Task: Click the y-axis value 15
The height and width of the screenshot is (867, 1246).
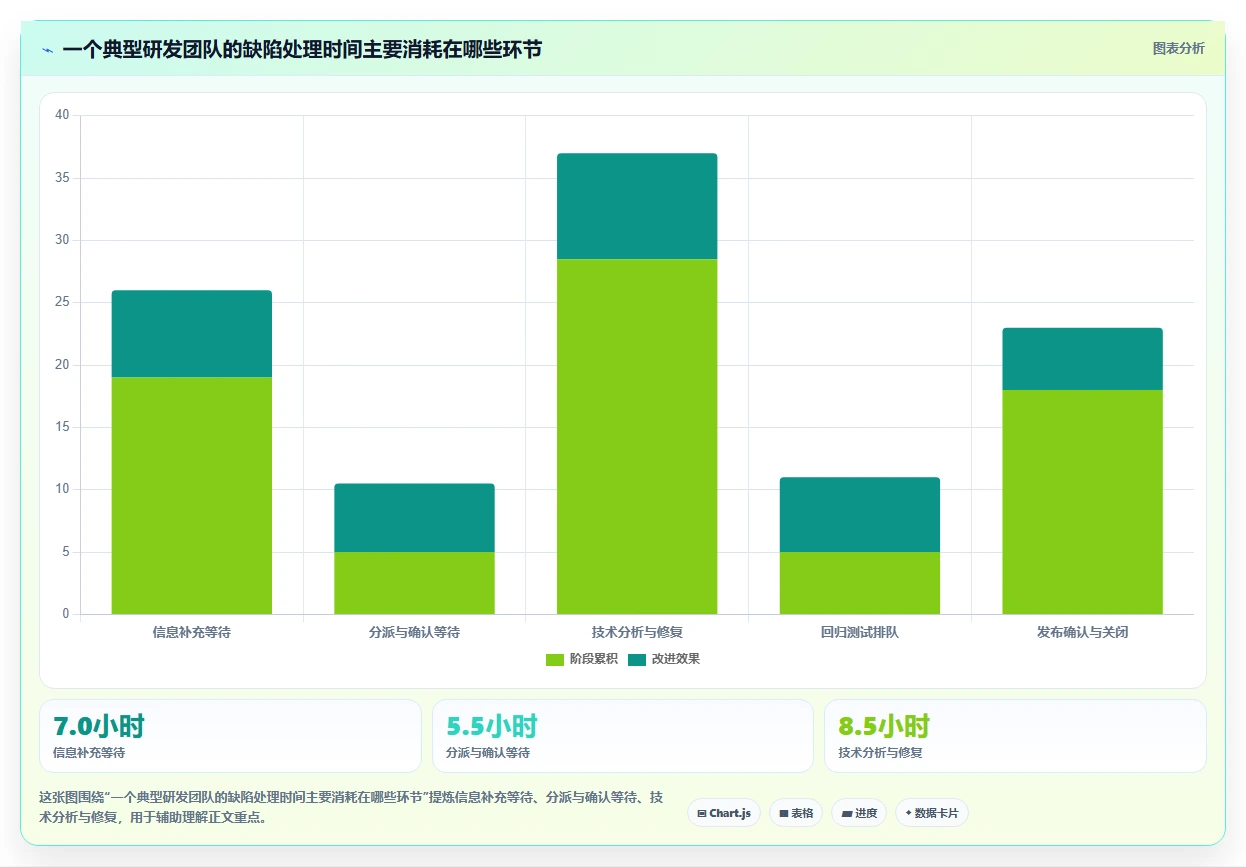Action: coord(62,427)
